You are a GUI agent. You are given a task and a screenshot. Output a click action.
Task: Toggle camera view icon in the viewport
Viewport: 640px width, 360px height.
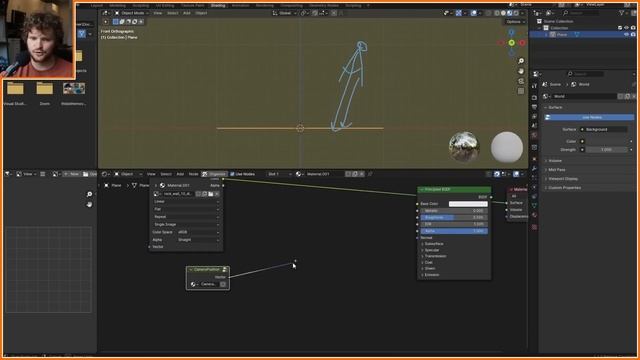(x=521, y=81)
